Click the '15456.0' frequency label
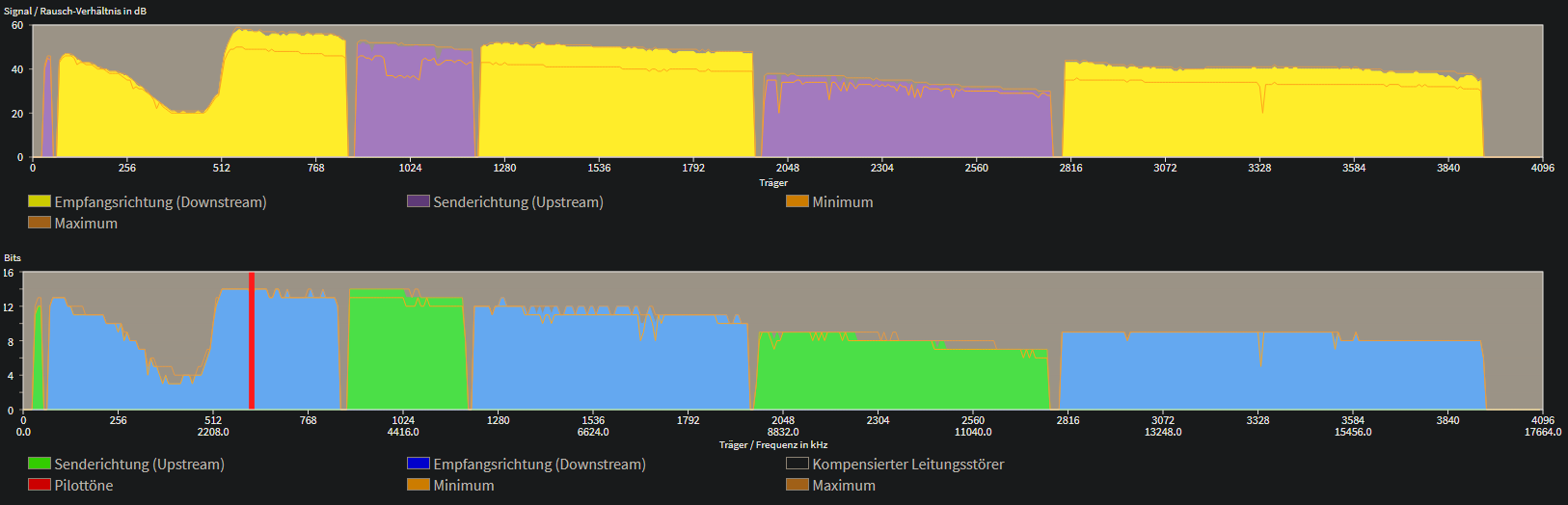Image resolution: width=1568 pixels, height=505 pixels. [1353, 432]
